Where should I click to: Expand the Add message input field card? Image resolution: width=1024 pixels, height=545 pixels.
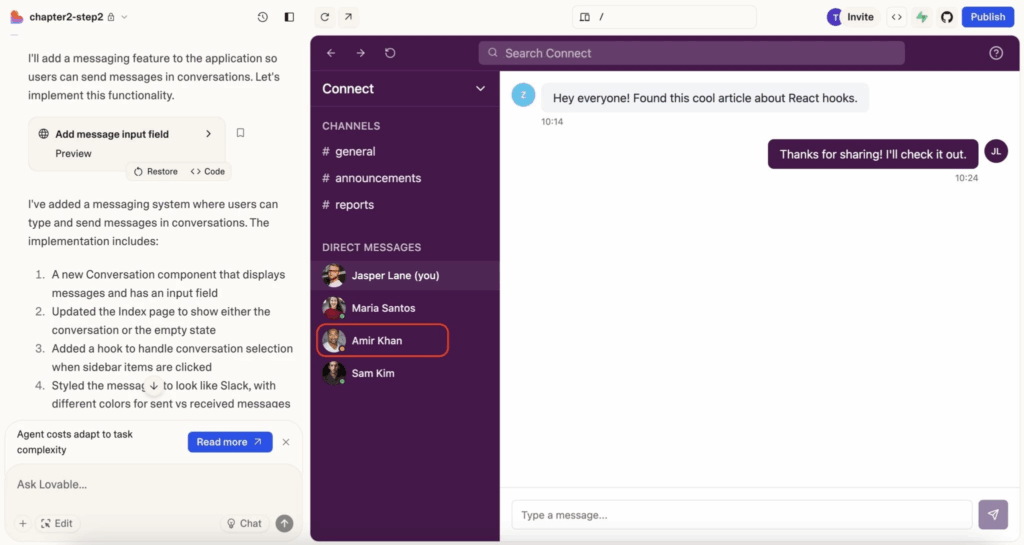(208, 134)
